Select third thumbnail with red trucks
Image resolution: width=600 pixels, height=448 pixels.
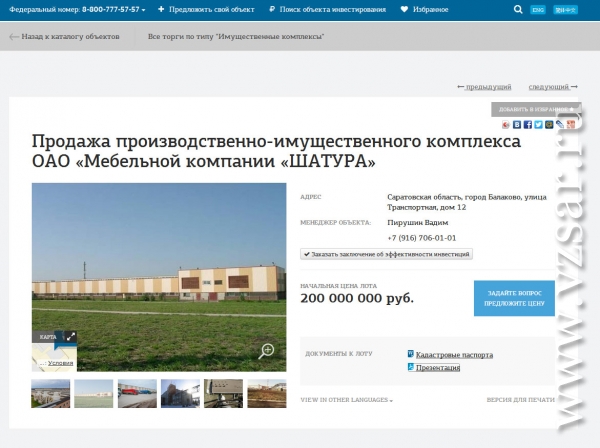(137, 393)
